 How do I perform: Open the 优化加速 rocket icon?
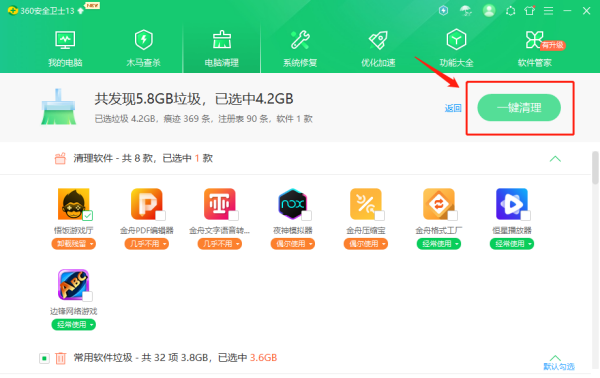(x=378, y=40)
